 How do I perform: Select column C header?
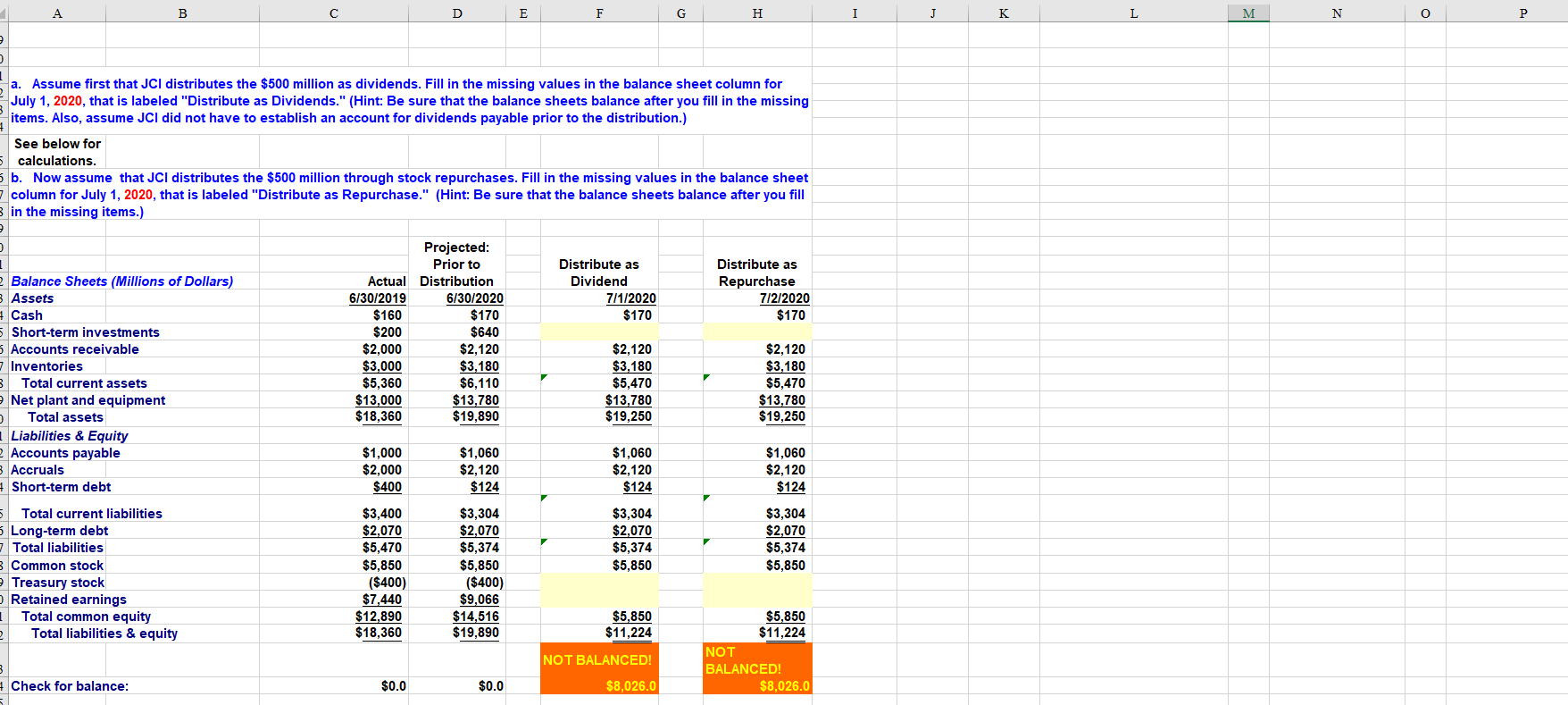point(334,13)
